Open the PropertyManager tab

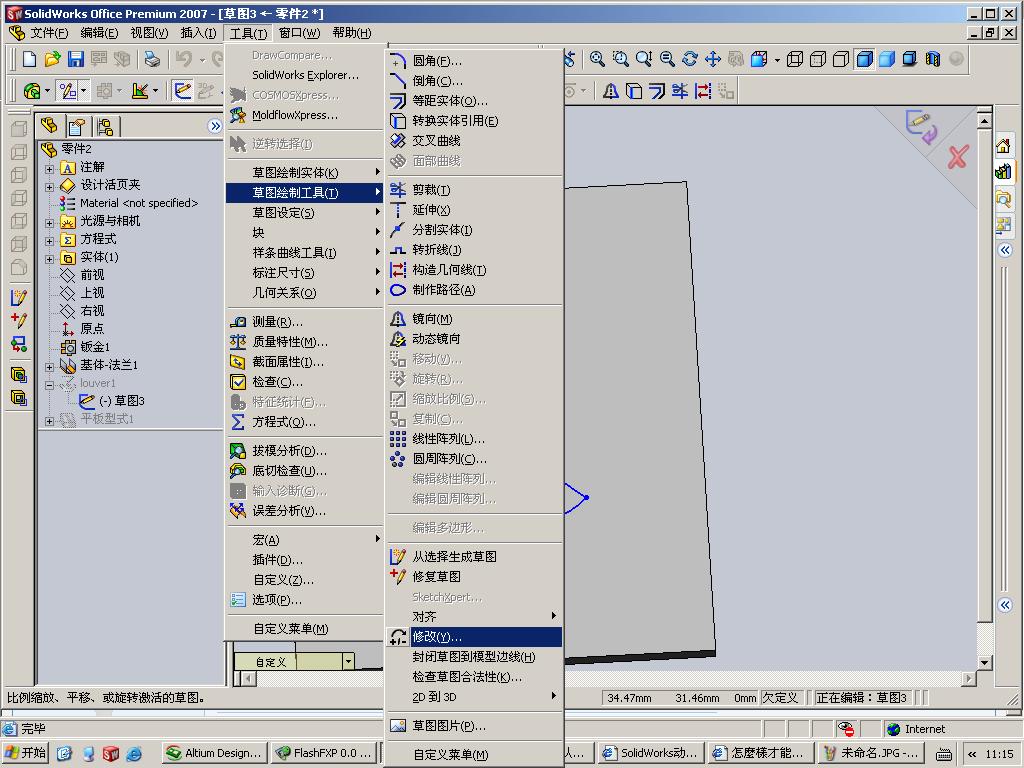pyautogui.click(x=77, y=125)
